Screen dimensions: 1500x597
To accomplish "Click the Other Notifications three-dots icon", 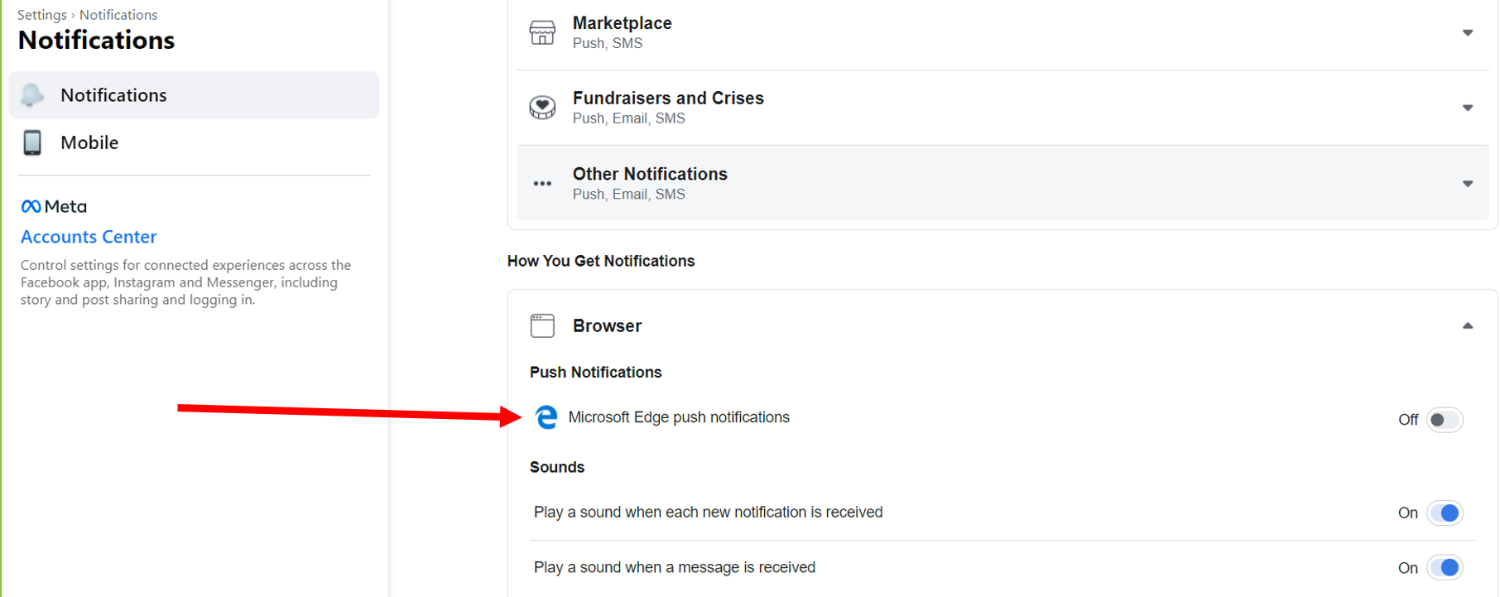I will point(542,183).
